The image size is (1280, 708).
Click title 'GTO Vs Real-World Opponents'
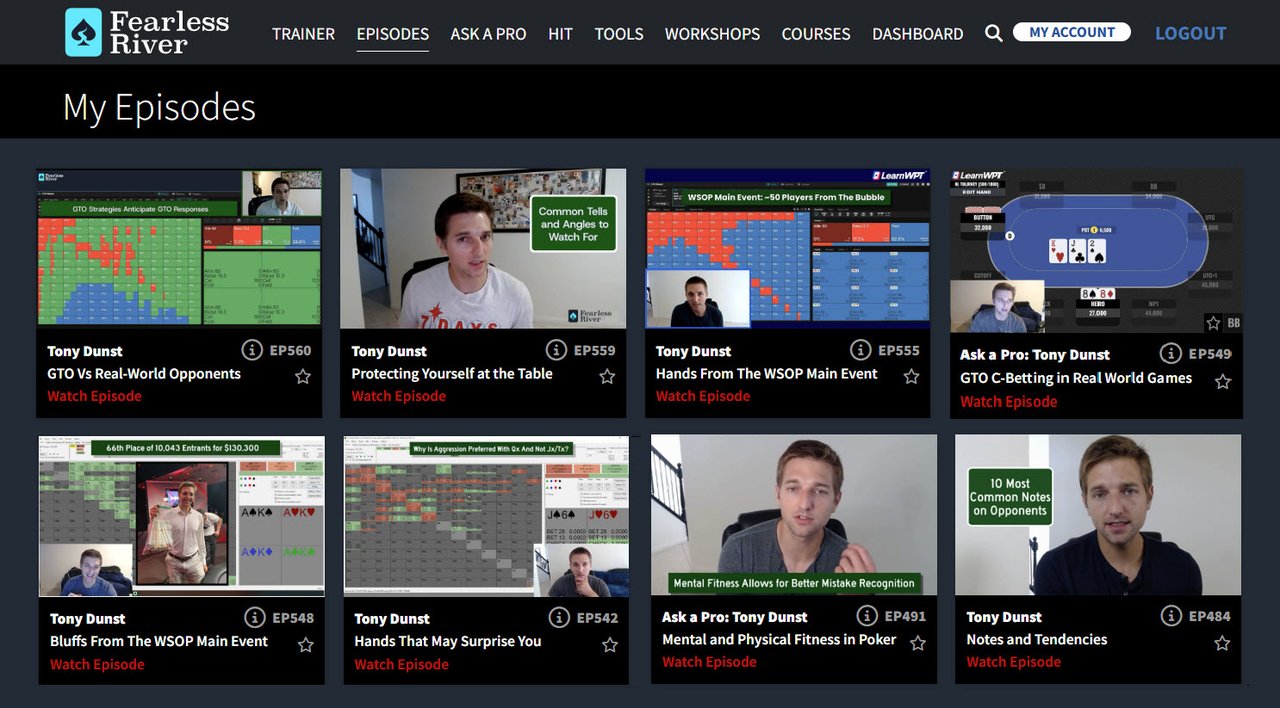(144, 374)
